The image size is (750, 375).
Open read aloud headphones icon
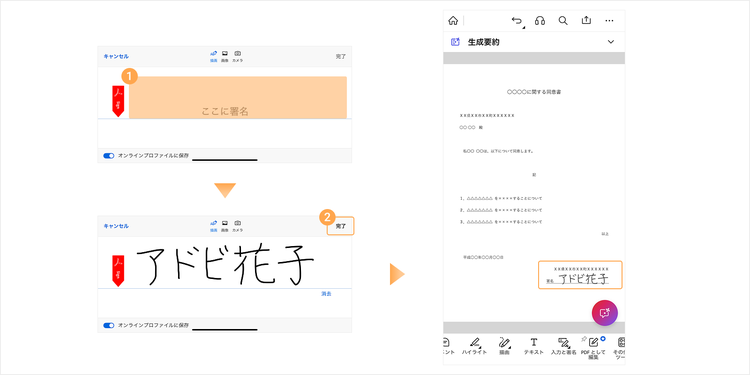pos(540,21)
